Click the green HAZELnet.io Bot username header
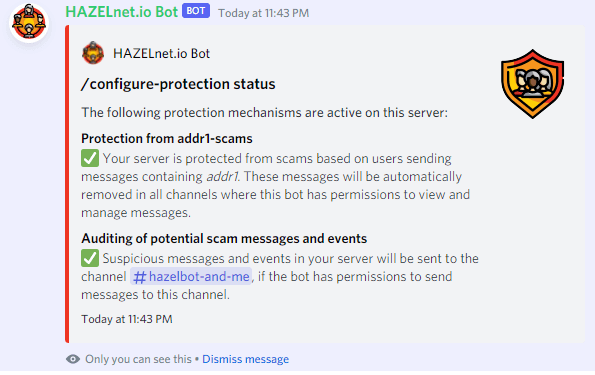 (x=121, y=12)
